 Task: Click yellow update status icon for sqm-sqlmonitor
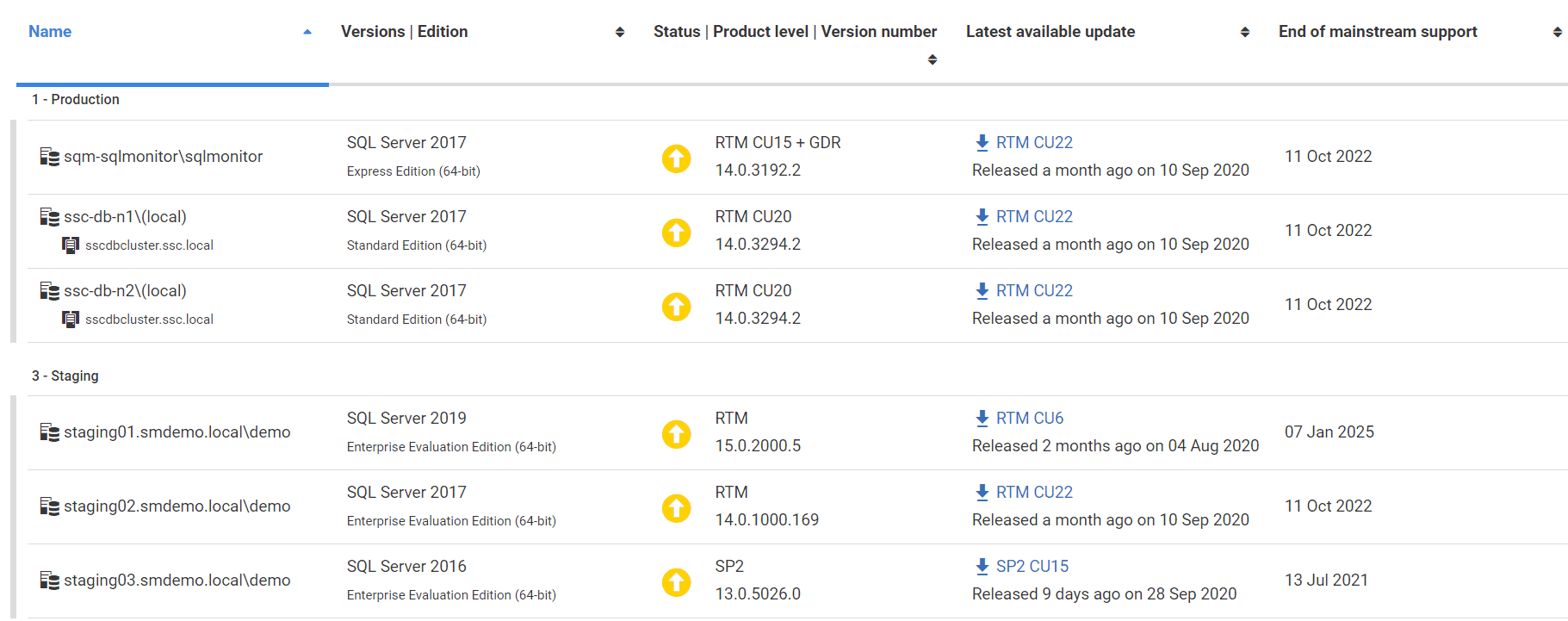tap(676, 158)
